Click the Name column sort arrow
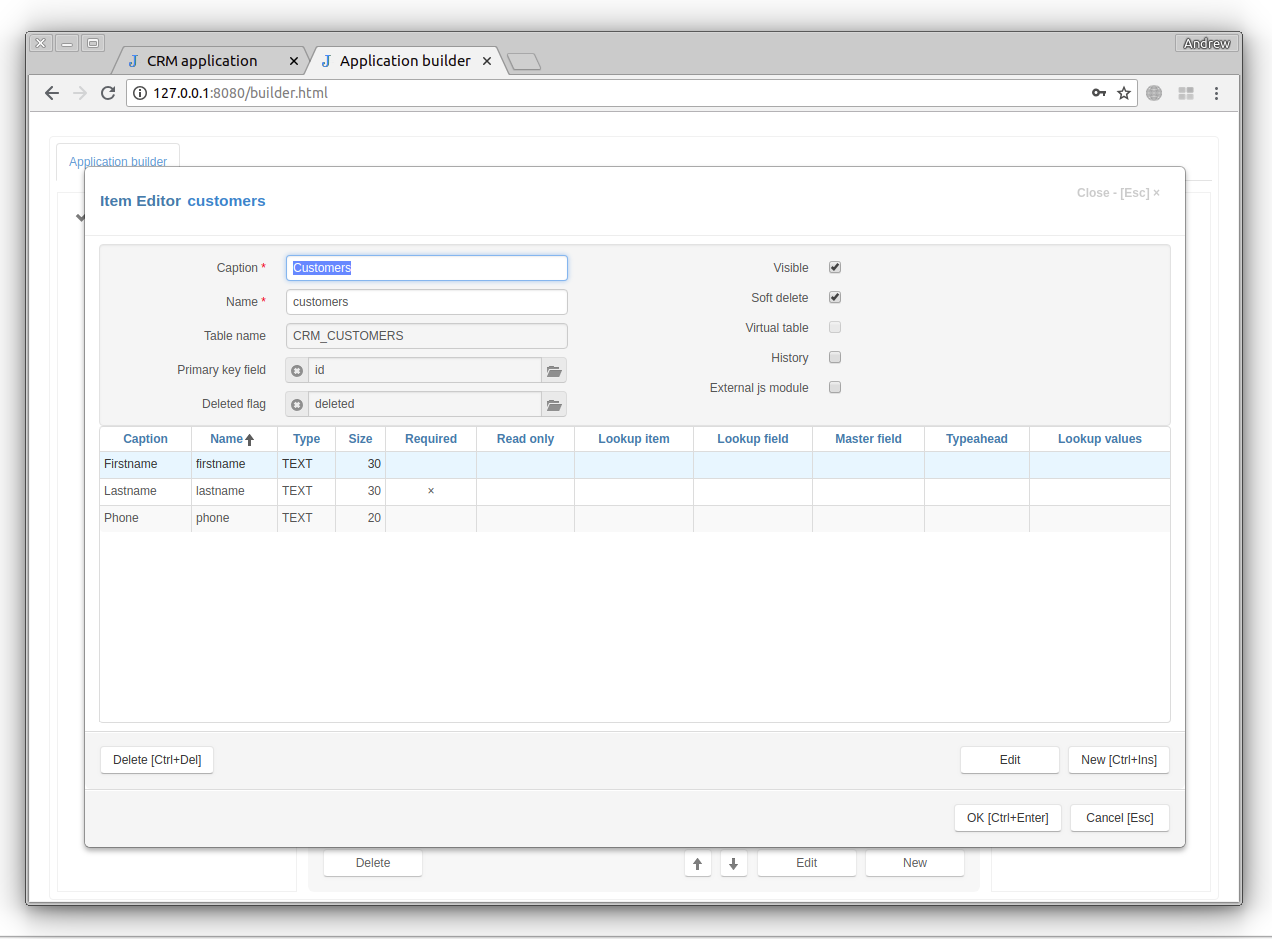 tap(250, 439)
